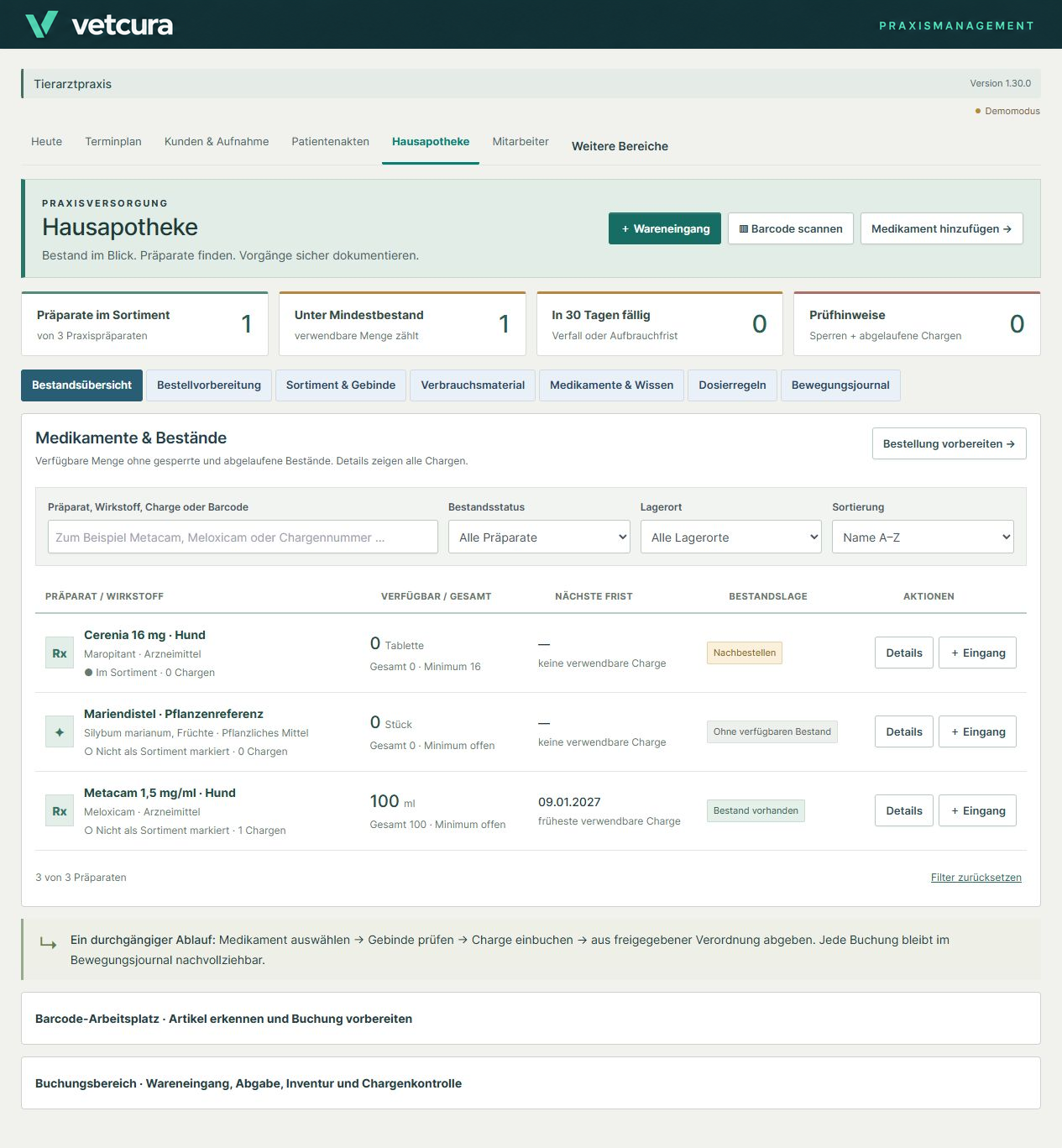1062x1148 pixels.
Task: Click Details for Metacam 1,5 mg/ml
Action: coord(904,810)
